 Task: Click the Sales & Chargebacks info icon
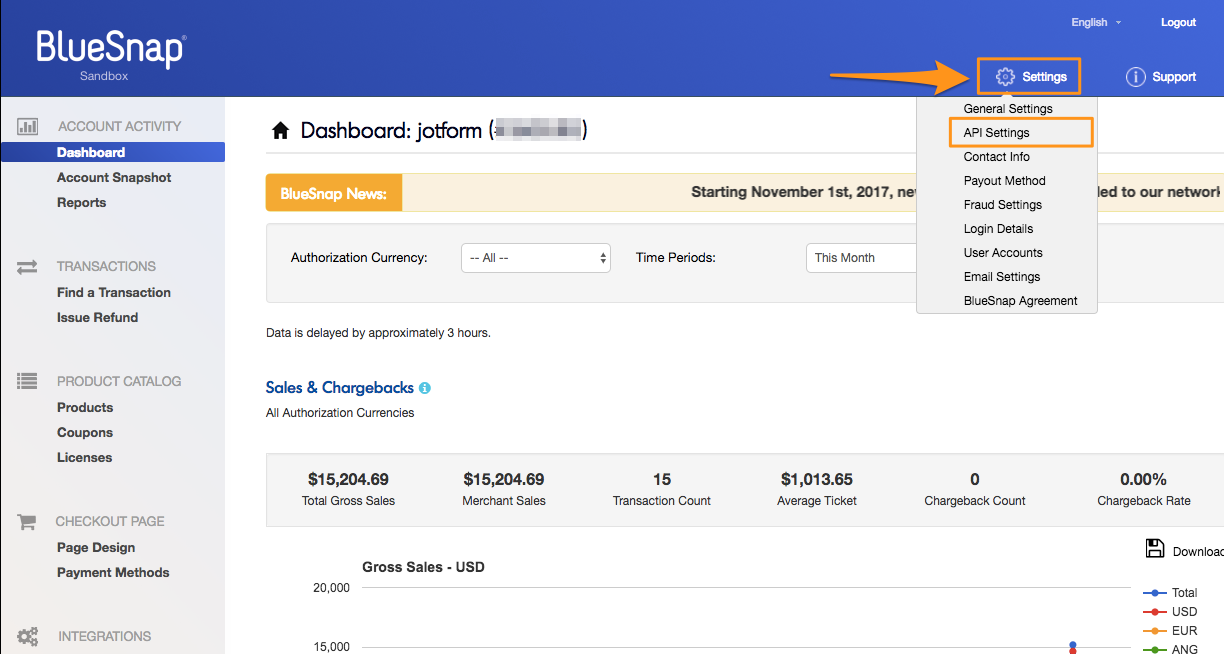pos(425,388)
